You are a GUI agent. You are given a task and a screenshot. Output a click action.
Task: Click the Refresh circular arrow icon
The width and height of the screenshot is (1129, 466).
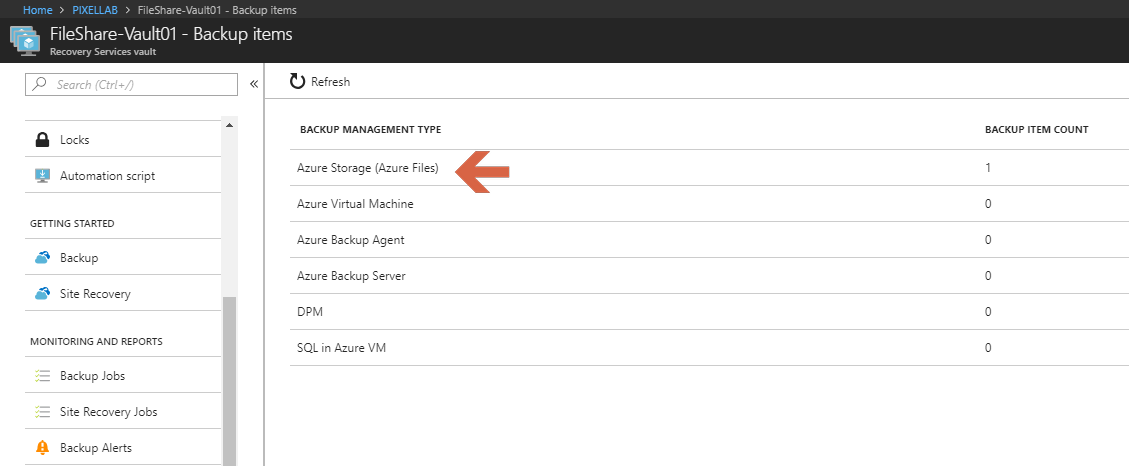pyautogui.click(x=297, y=82)
